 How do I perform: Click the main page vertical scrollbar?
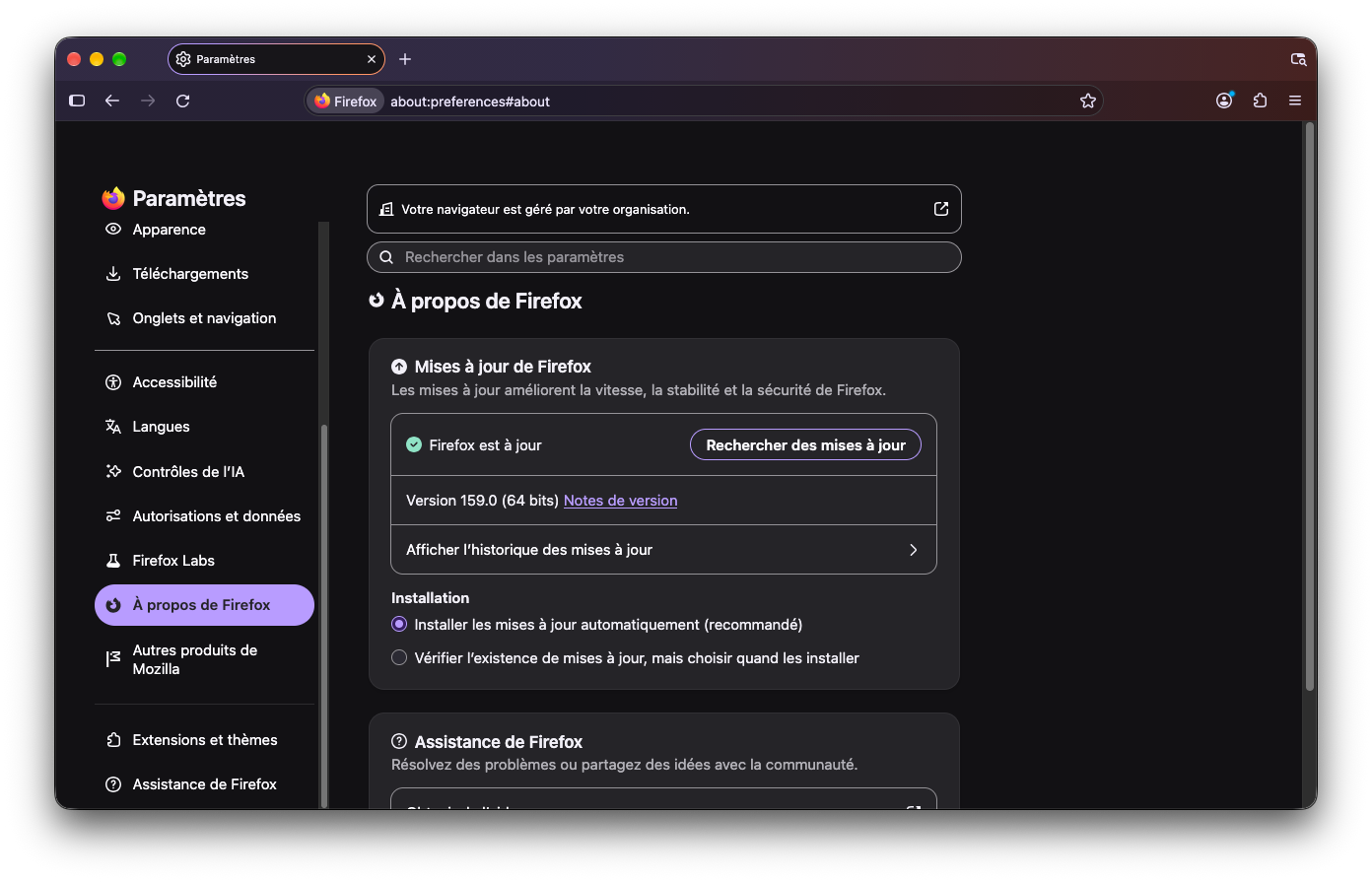tap(1309, 406)
